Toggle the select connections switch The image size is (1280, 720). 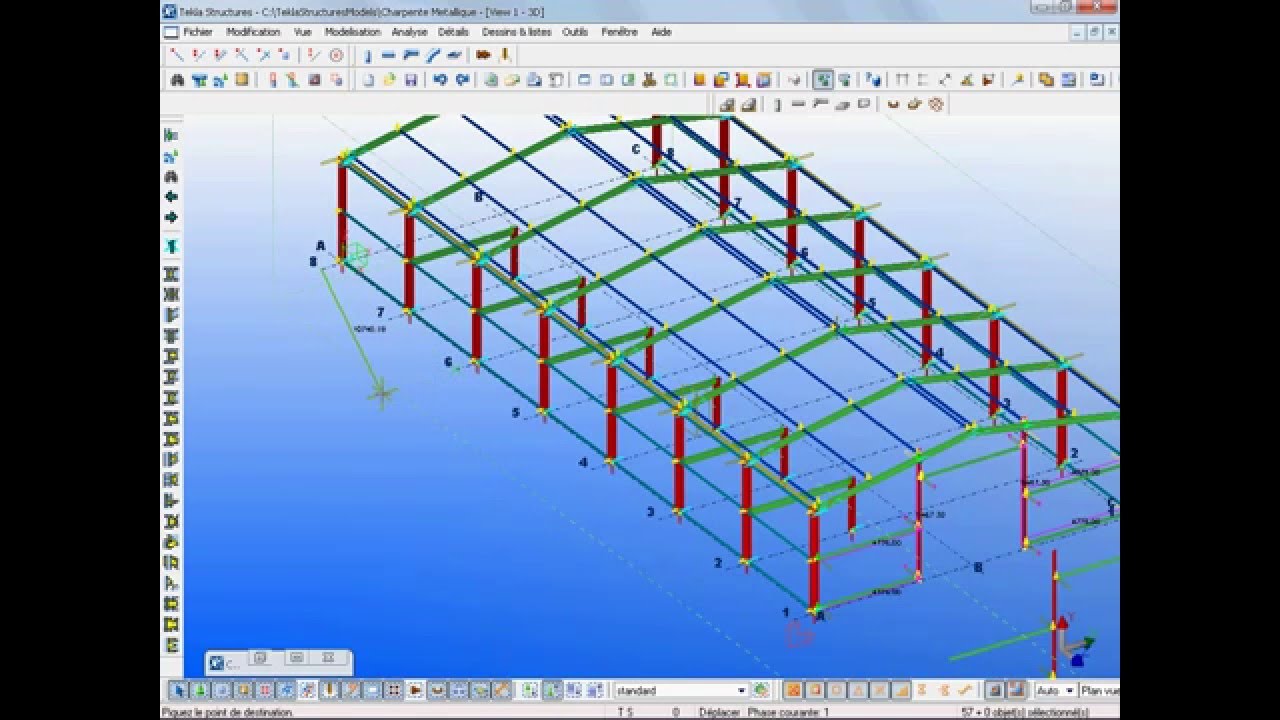pyautogui.click(x=199, y=690)
